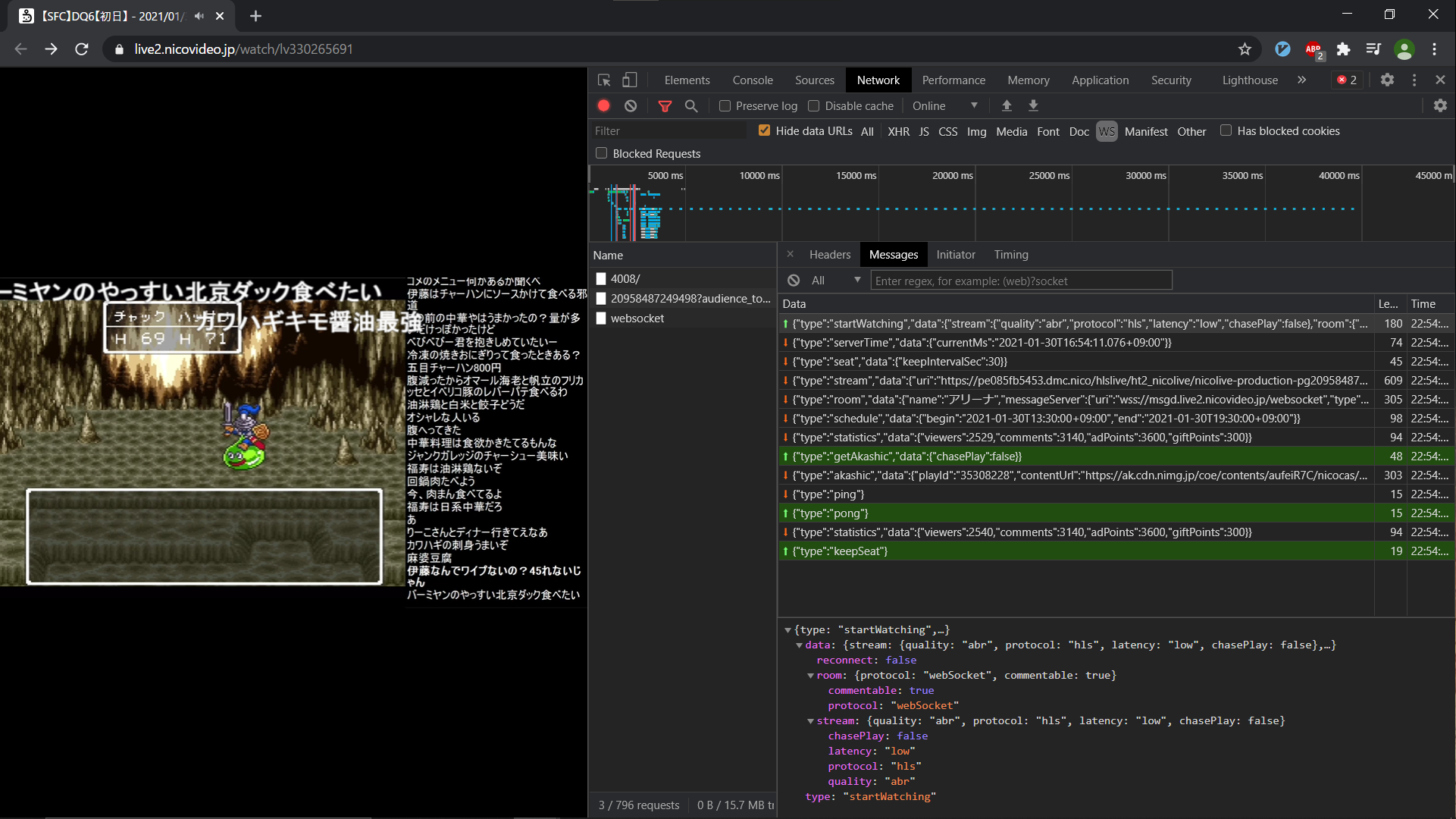Click the inspect element picker icon
Screen dimensions: 1456x819
tap(604, 80)
